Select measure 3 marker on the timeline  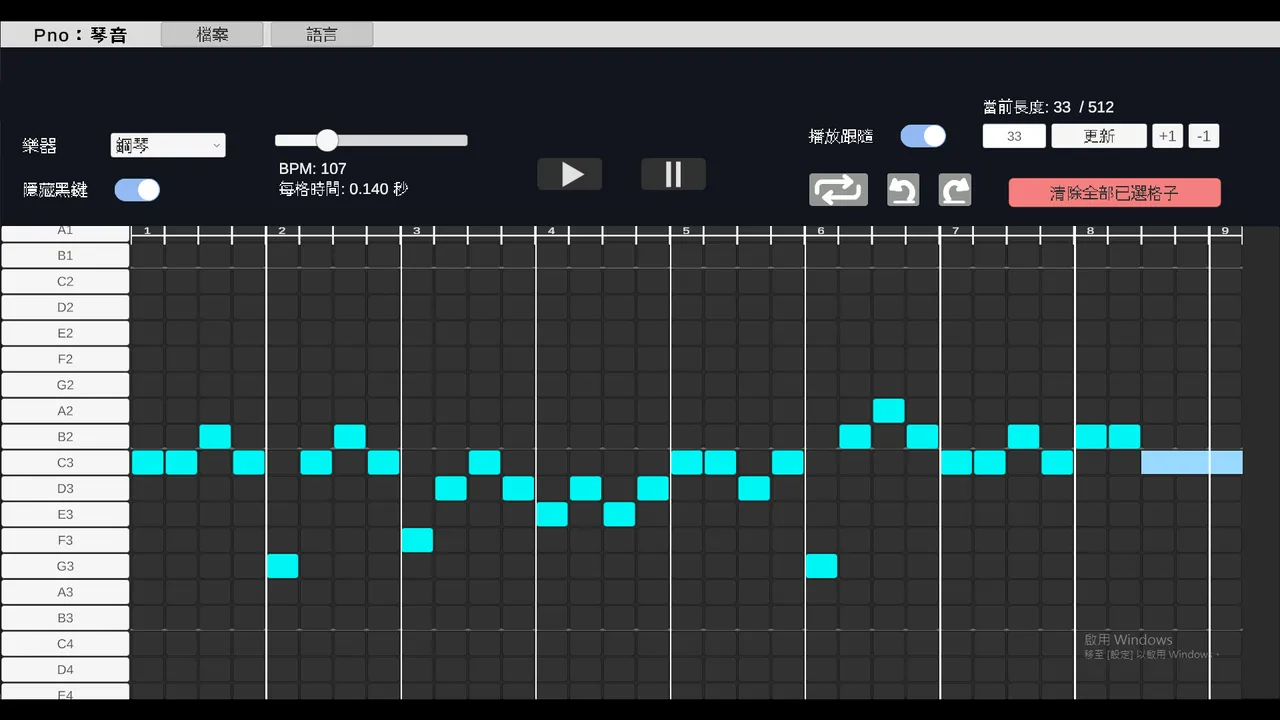(x=417, y=231)
